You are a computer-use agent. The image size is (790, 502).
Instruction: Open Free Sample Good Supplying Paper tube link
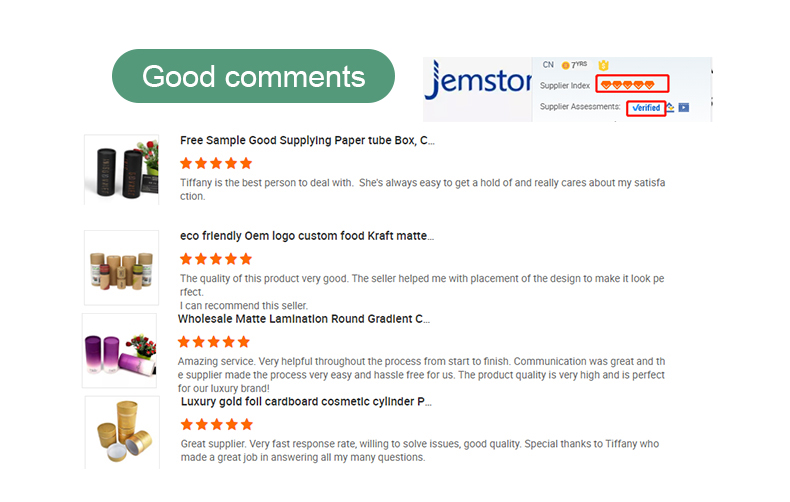tap(307, 140)
